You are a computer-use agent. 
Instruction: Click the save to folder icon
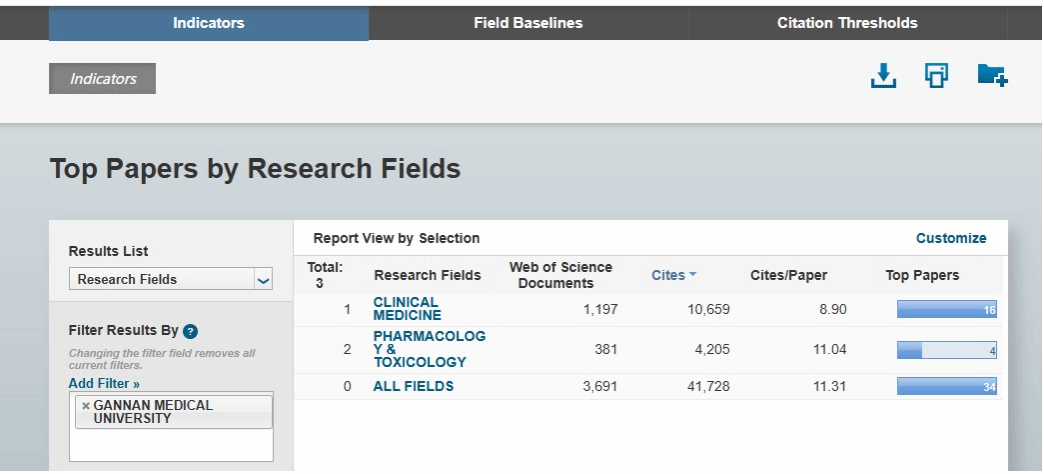[x=992, y=76]
